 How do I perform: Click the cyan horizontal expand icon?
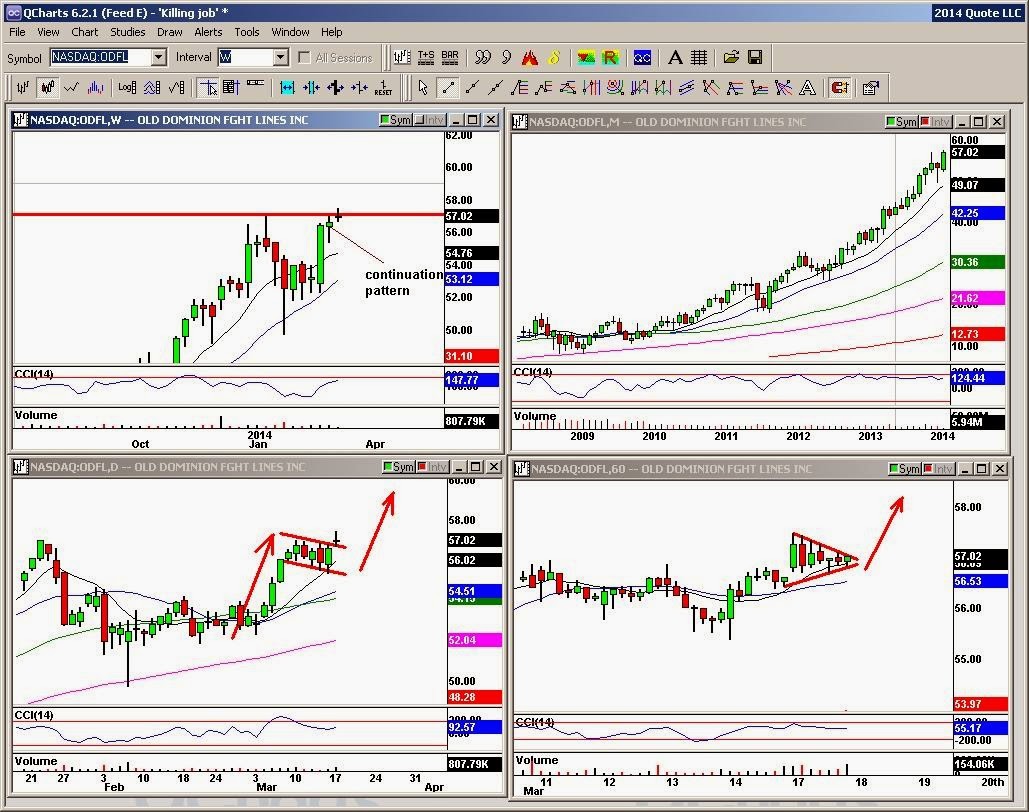click(x=287, y=87)
